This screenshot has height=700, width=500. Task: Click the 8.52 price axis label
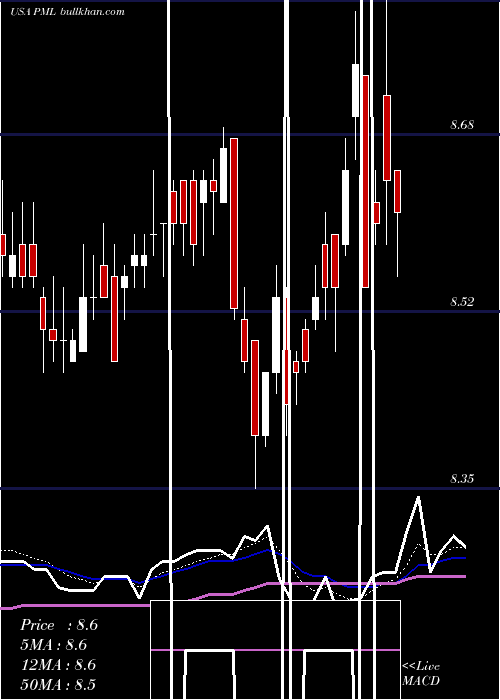tap(462, 302)
